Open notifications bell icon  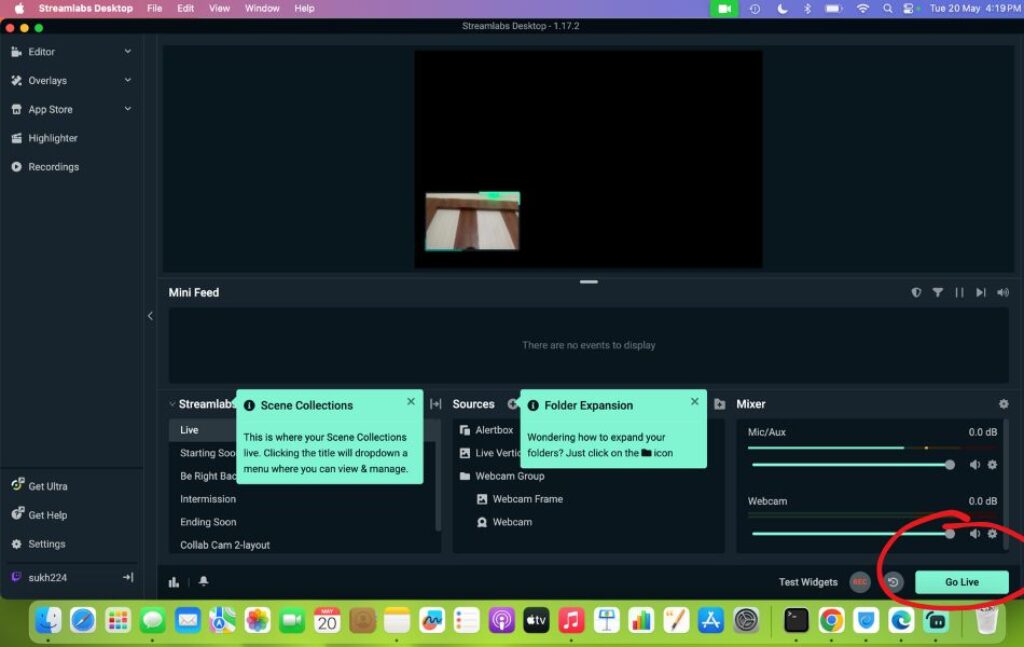pos(204,581)
